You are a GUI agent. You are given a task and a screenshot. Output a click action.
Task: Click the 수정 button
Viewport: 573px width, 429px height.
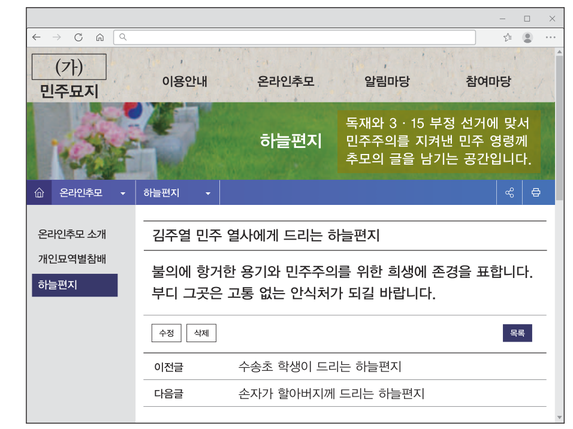click(x=166, y=333)
